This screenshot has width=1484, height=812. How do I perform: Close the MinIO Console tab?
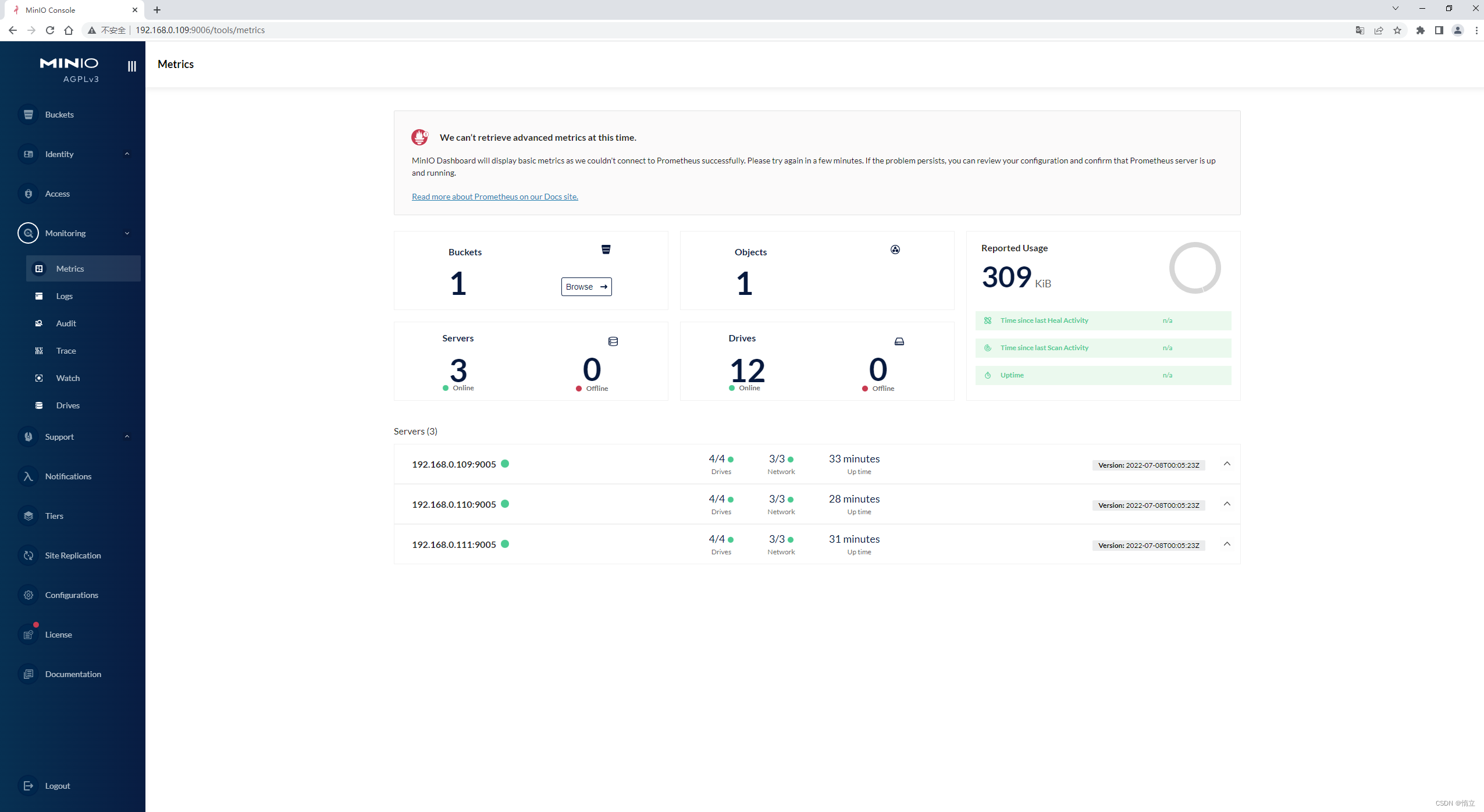pyautogui.click(x=135, y=10)
